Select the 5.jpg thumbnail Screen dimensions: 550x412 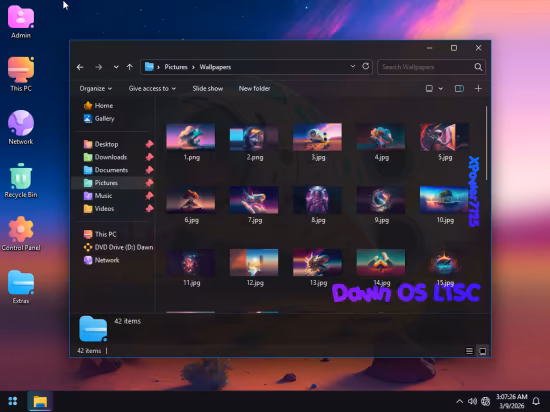point(444,137)
